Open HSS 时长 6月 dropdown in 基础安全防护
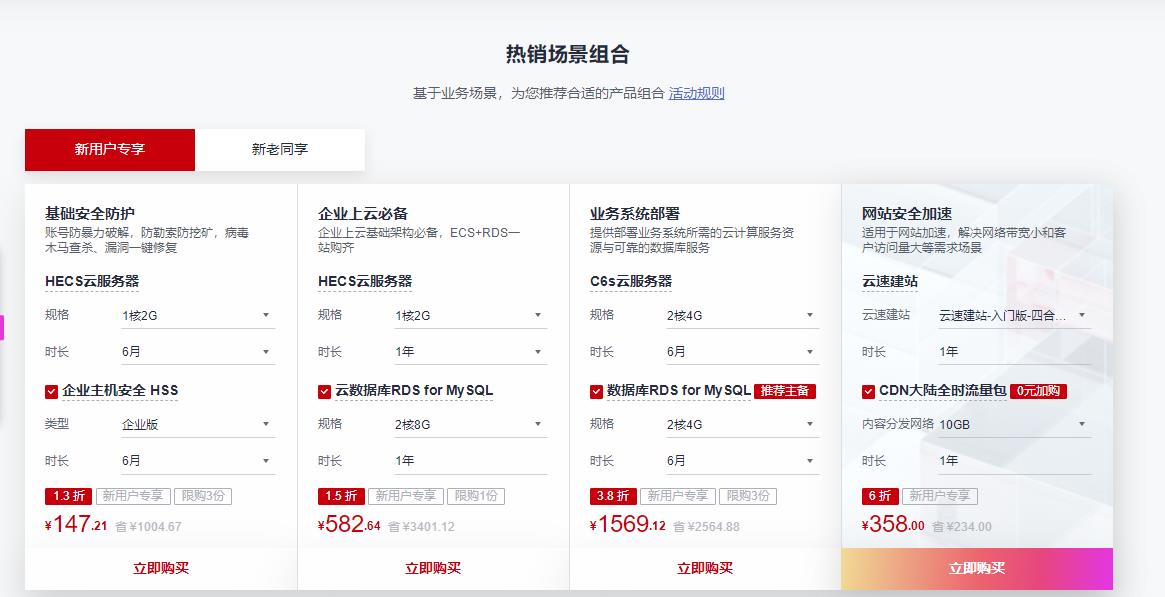 point(198,461)
